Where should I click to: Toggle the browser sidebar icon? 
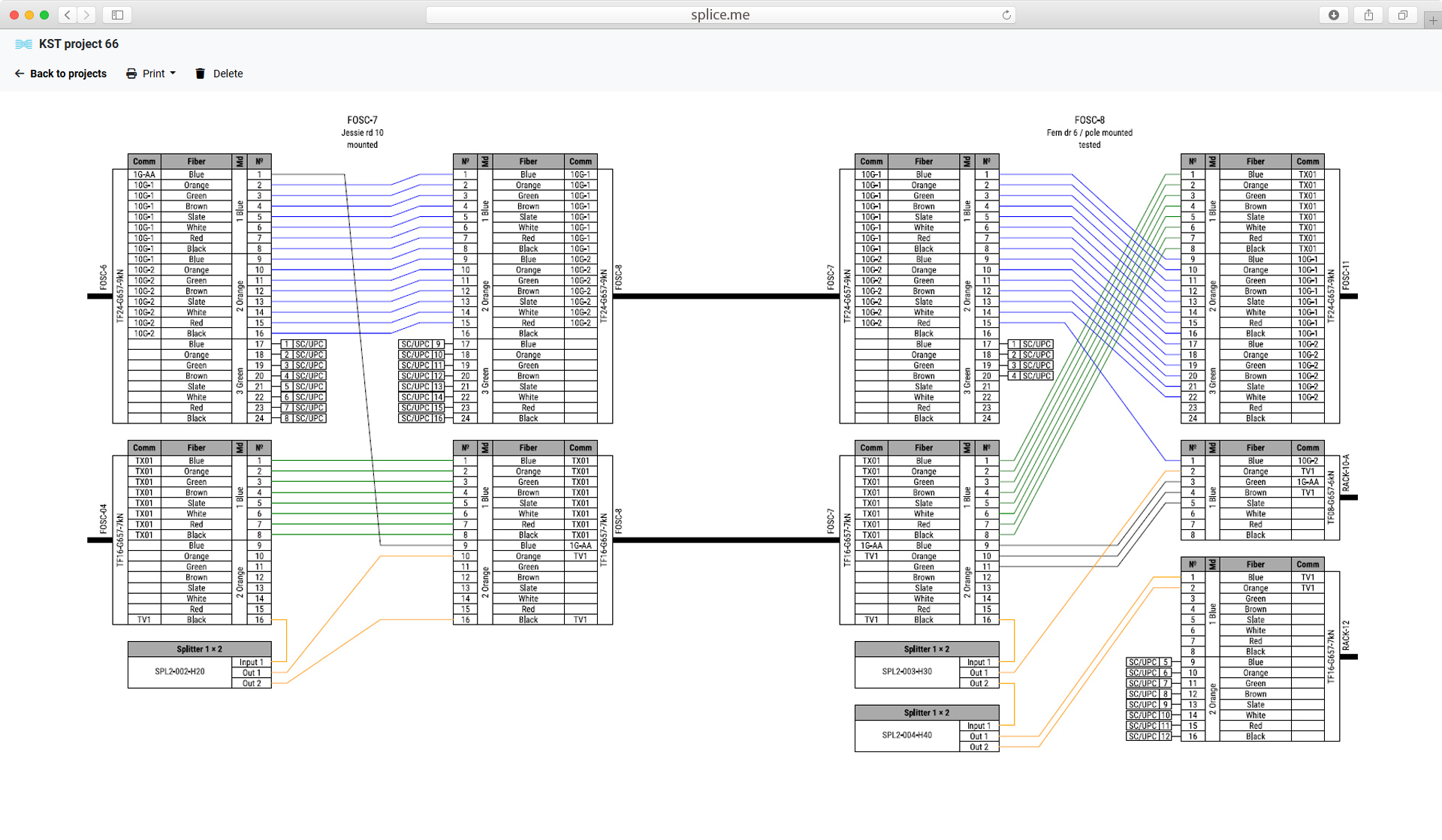click(x=117, y=14)
